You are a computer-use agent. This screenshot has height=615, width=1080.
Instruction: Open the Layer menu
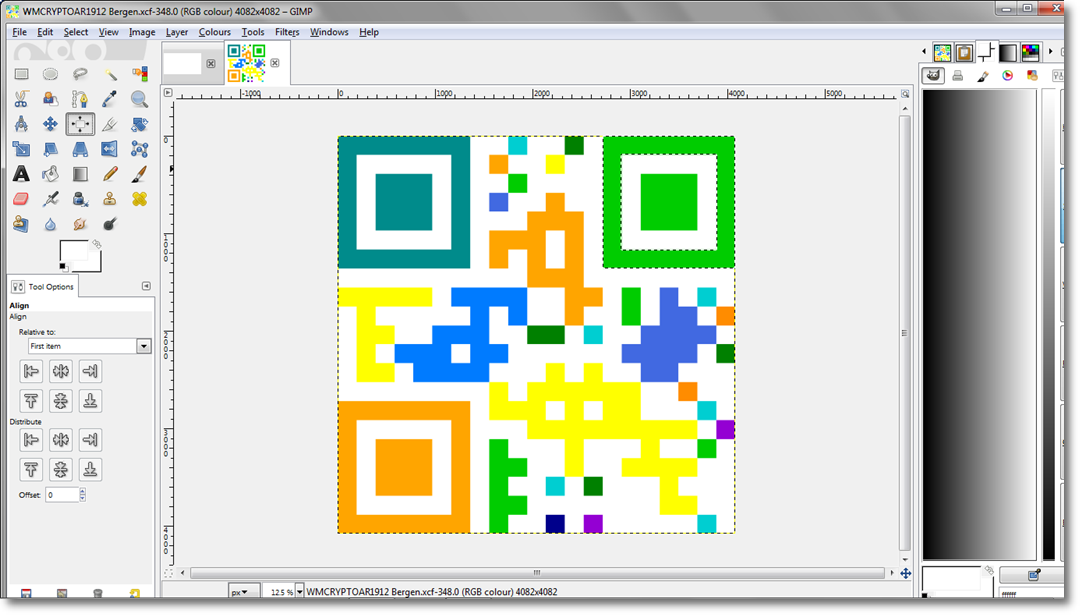pyautogui.click(x=176, y=32)
